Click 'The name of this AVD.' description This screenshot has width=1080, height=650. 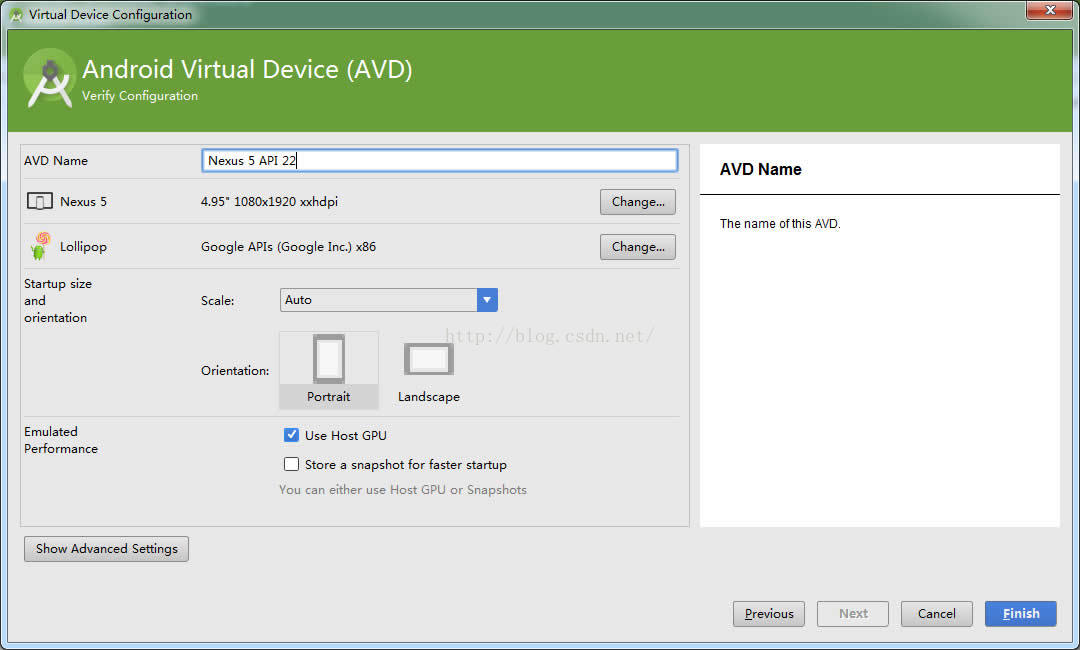pyautogui.click(x=780, y=224)
